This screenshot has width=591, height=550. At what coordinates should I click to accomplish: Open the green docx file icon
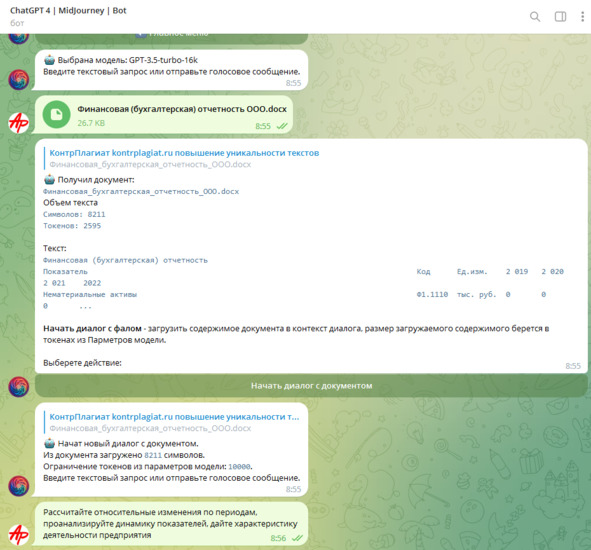click(x=57, y=114)
